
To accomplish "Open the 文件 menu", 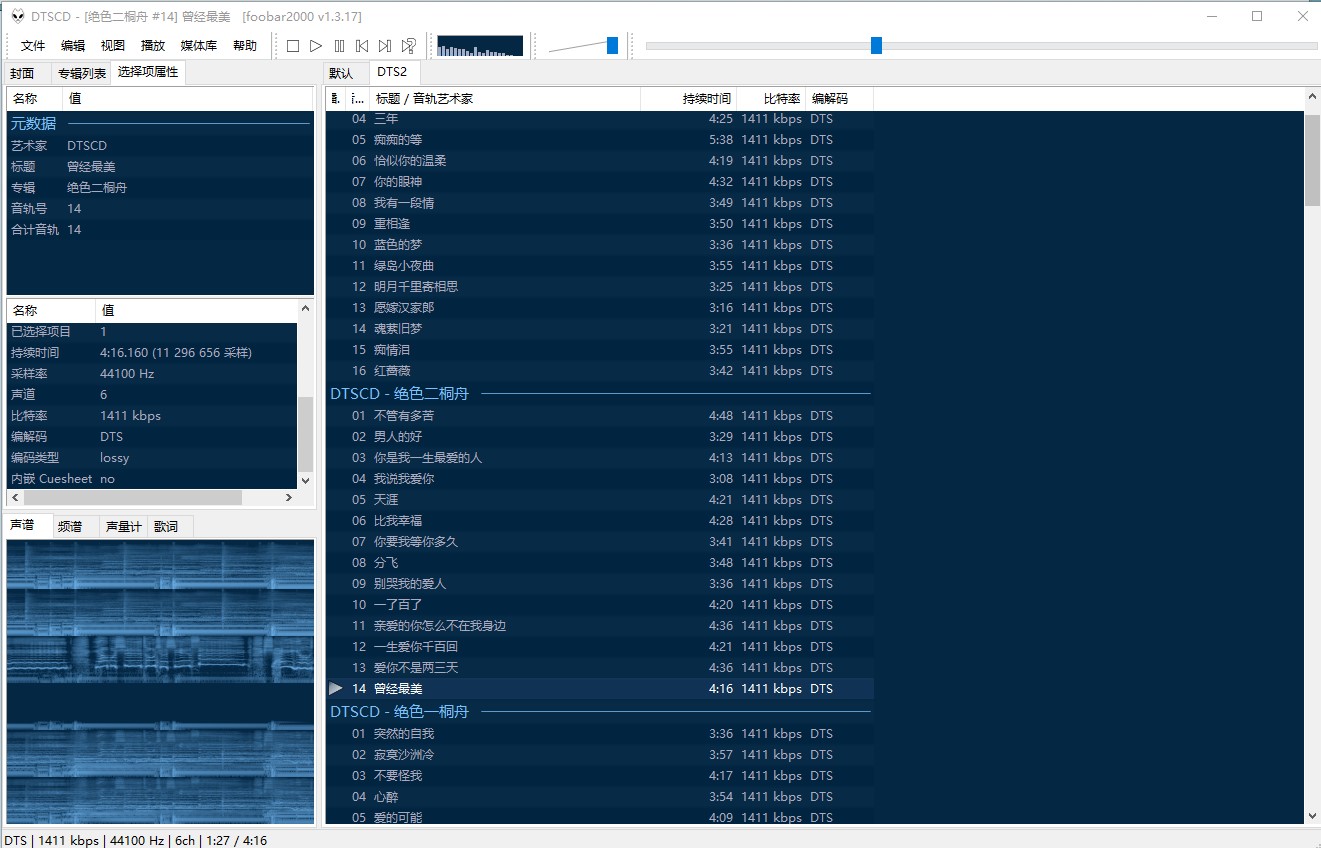I will point(33,46).
